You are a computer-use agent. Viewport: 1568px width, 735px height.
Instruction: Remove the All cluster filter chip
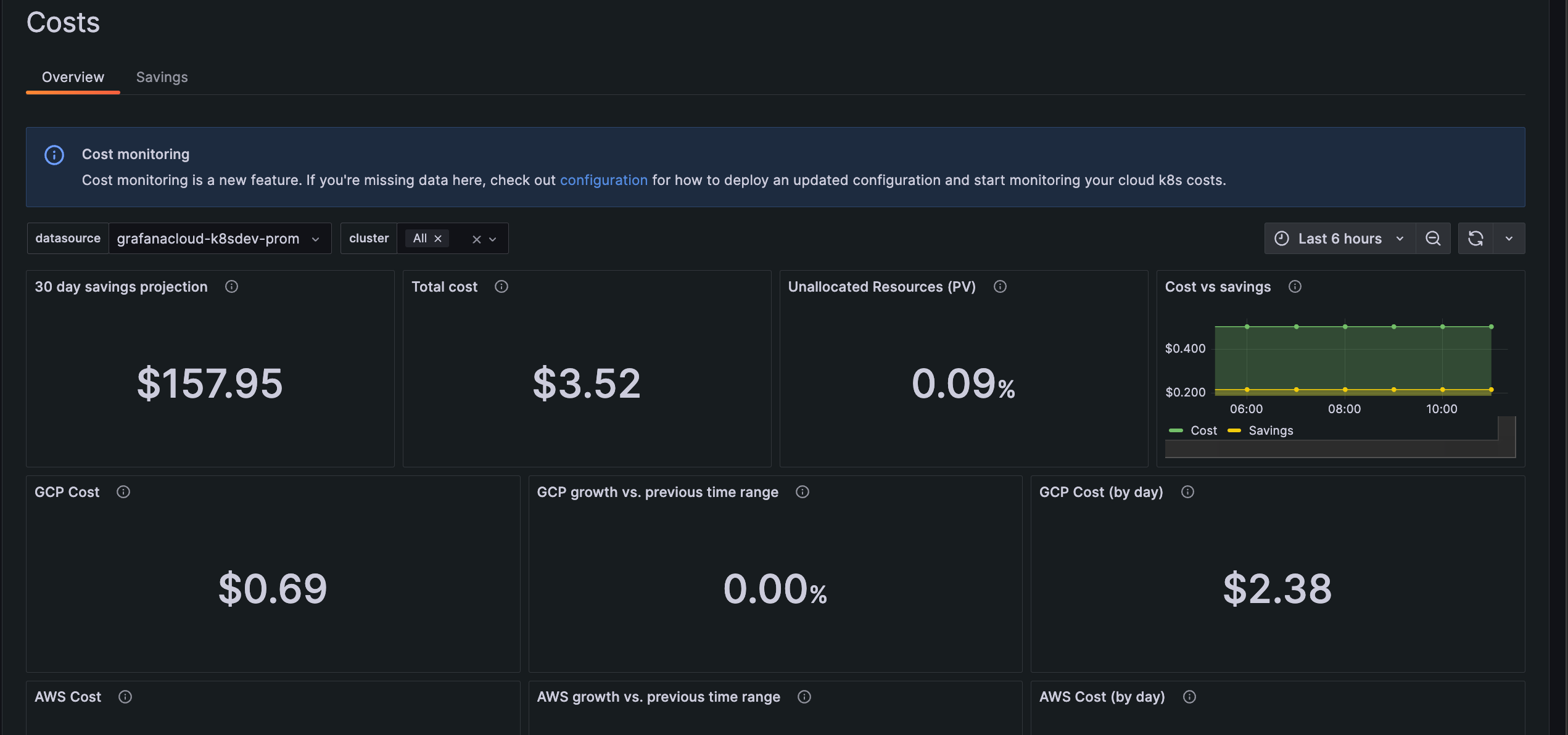(438, 239)
